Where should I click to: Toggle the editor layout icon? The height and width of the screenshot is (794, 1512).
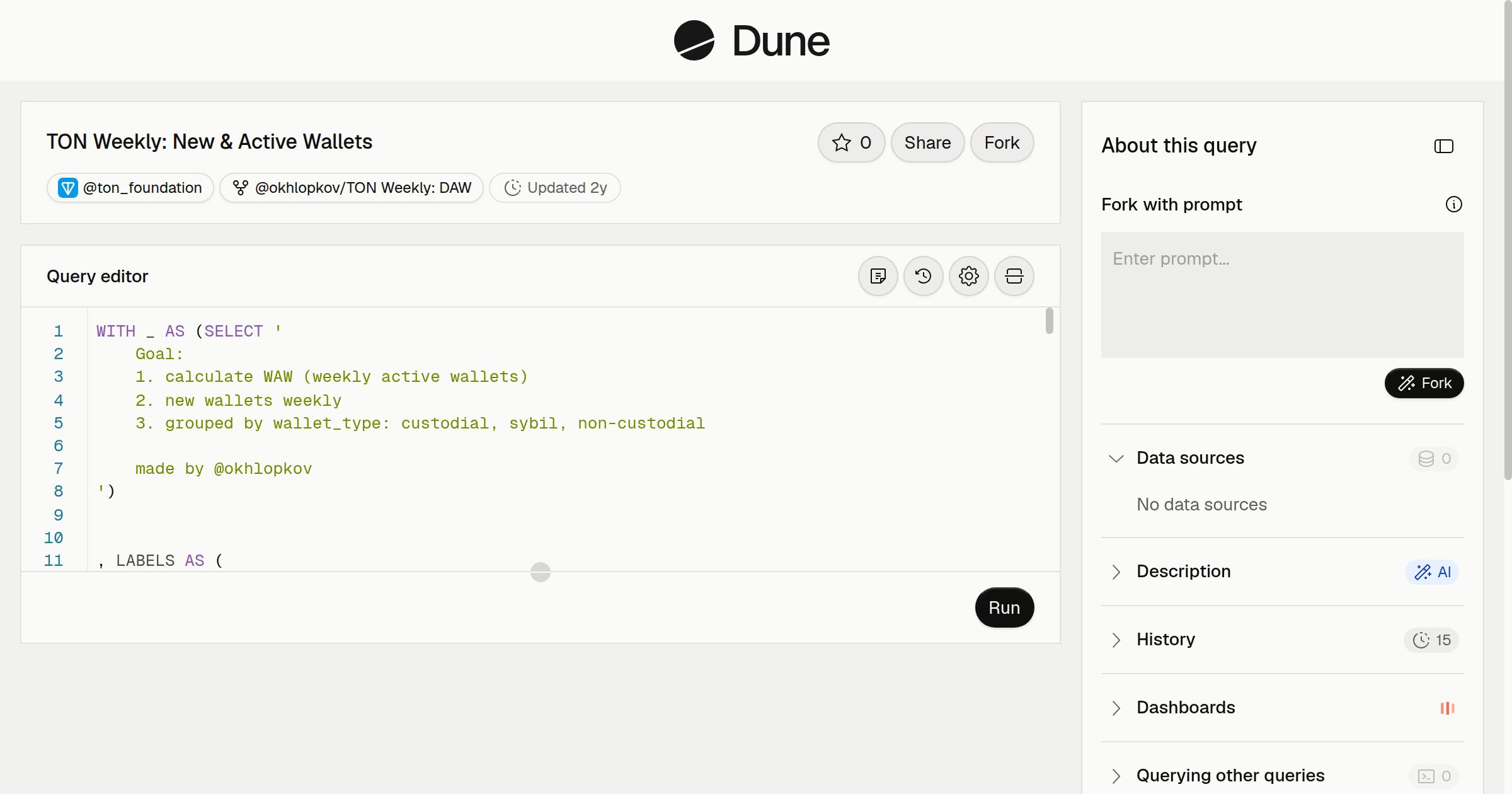point(1014,276)
